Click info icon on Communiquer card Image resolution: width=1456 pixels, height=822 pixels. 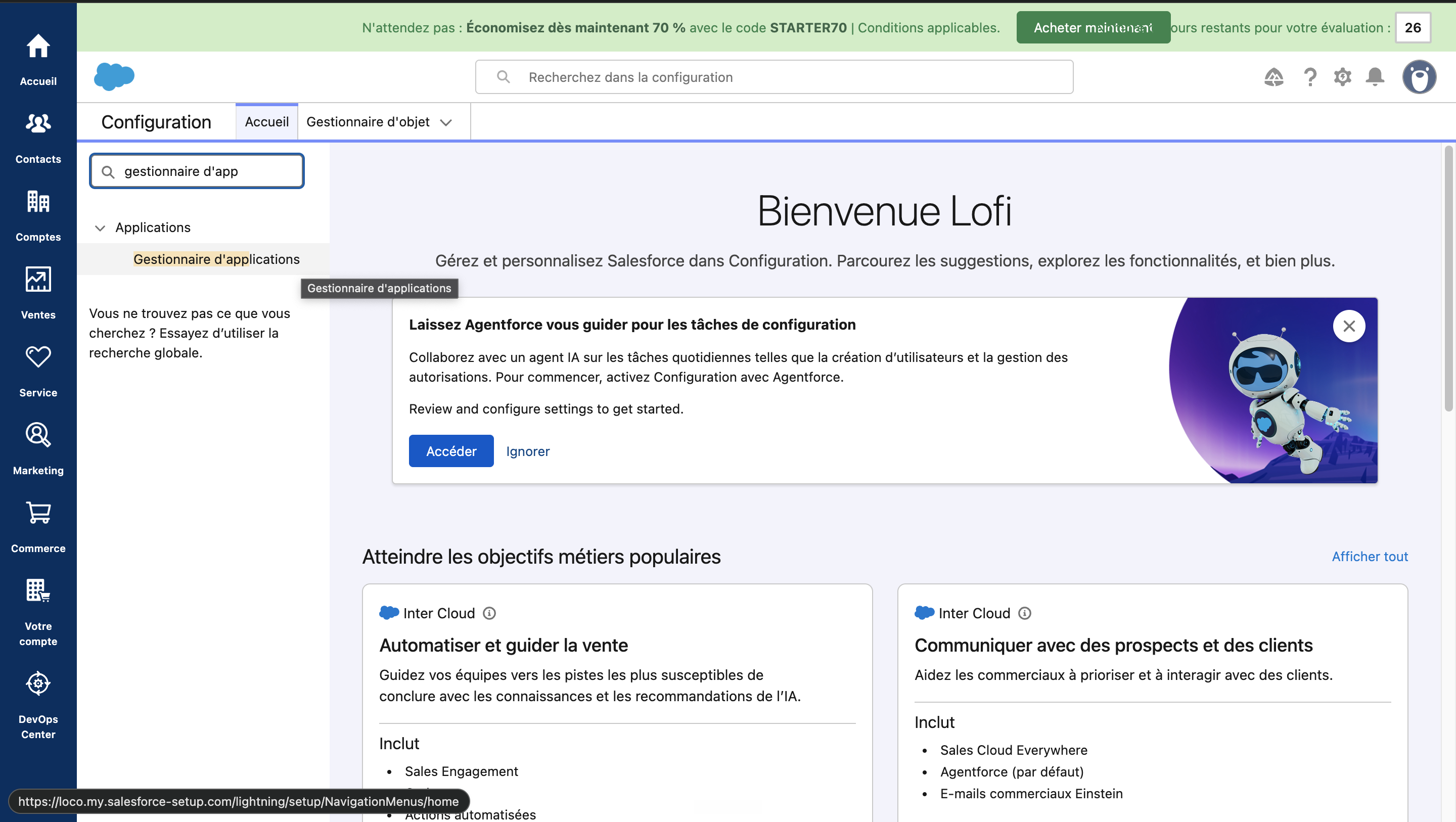pos(1024,613)
